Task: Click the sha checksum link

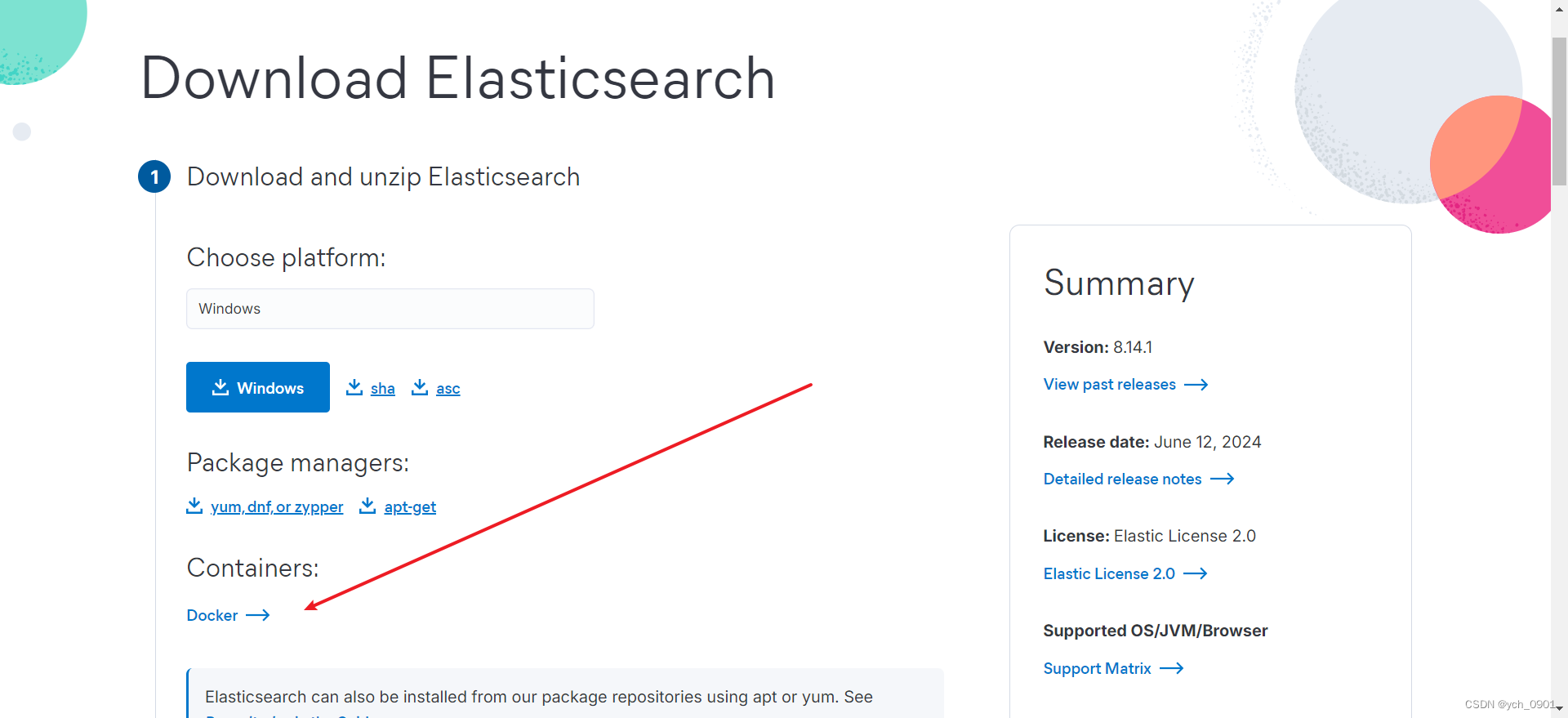Action: [381, 388]
